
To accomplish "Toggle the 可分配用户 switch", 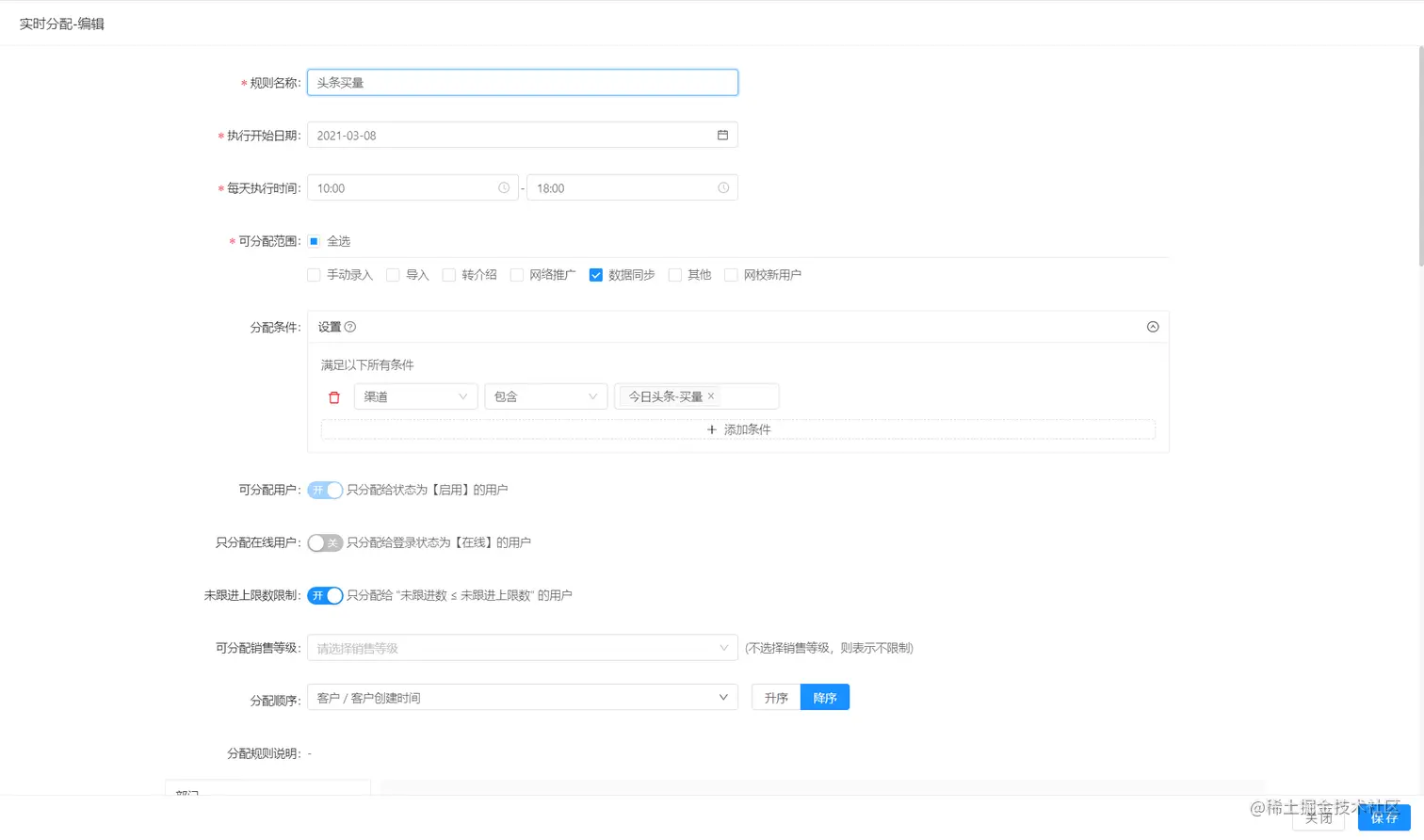I will (x=325, y=490).
